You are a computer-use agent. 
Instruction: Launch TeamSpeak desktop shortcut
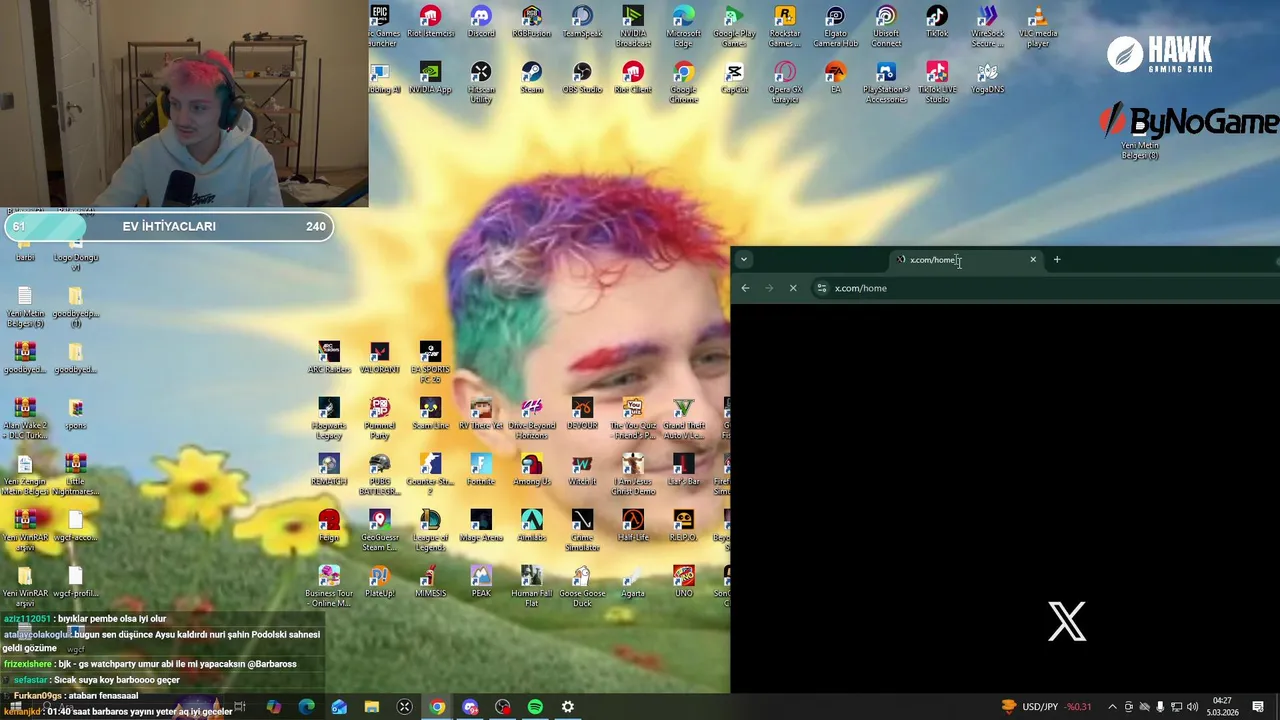582,23
